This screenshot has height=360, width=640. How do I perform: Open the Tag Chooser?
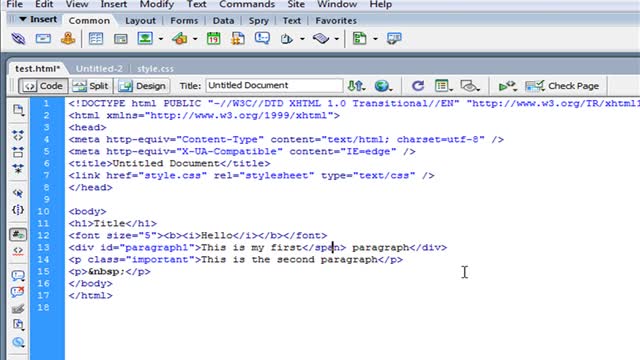394,39
